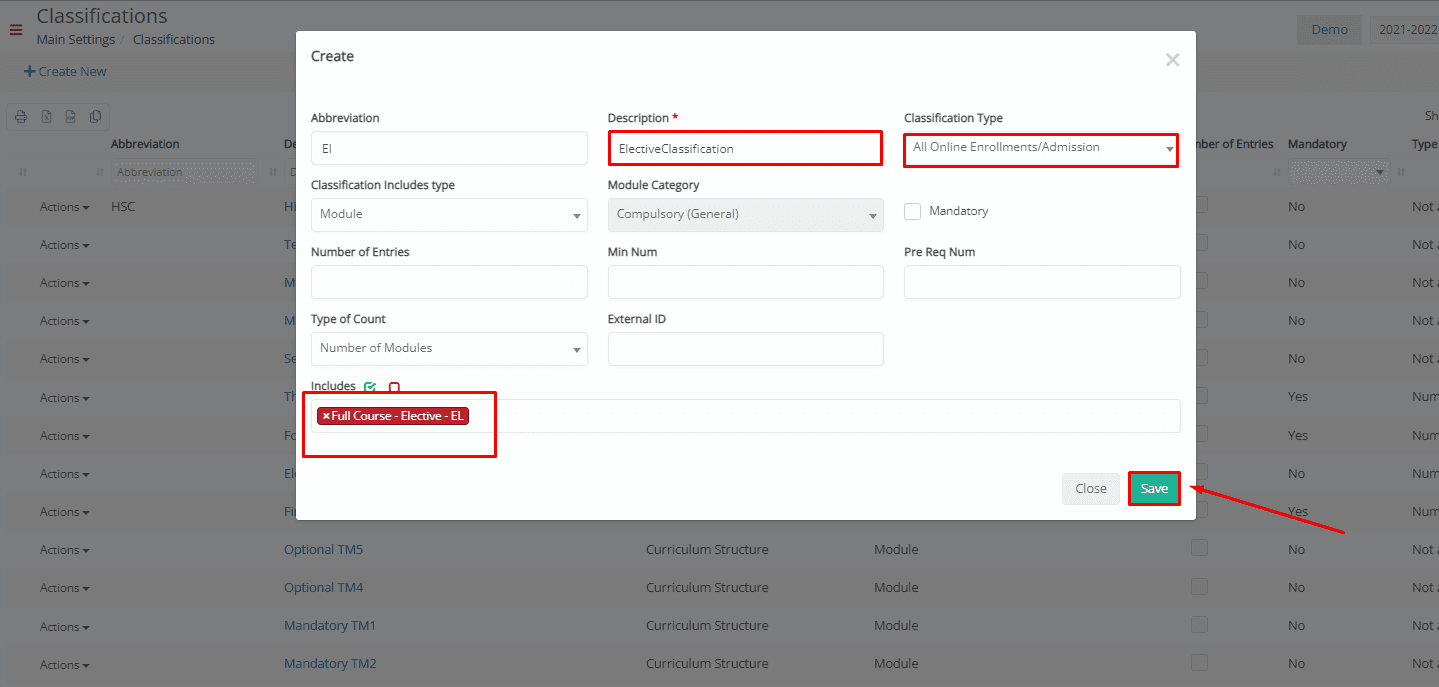This screenshot has height=687, width=1439.
Task: Expand the Actions menu for Optional TM4
Action: tap(65, 588)
